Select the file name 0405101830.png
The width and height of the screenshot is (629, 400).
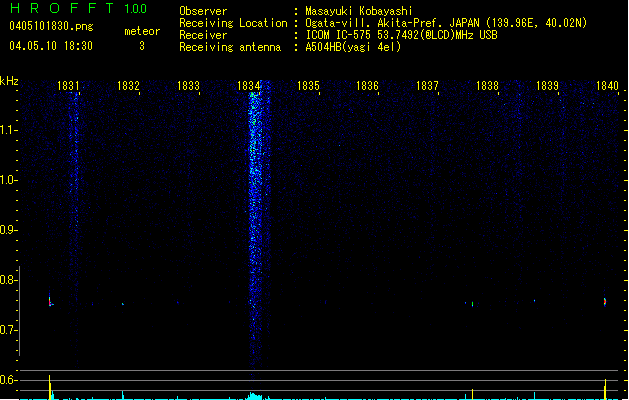[x=51, y=26]
